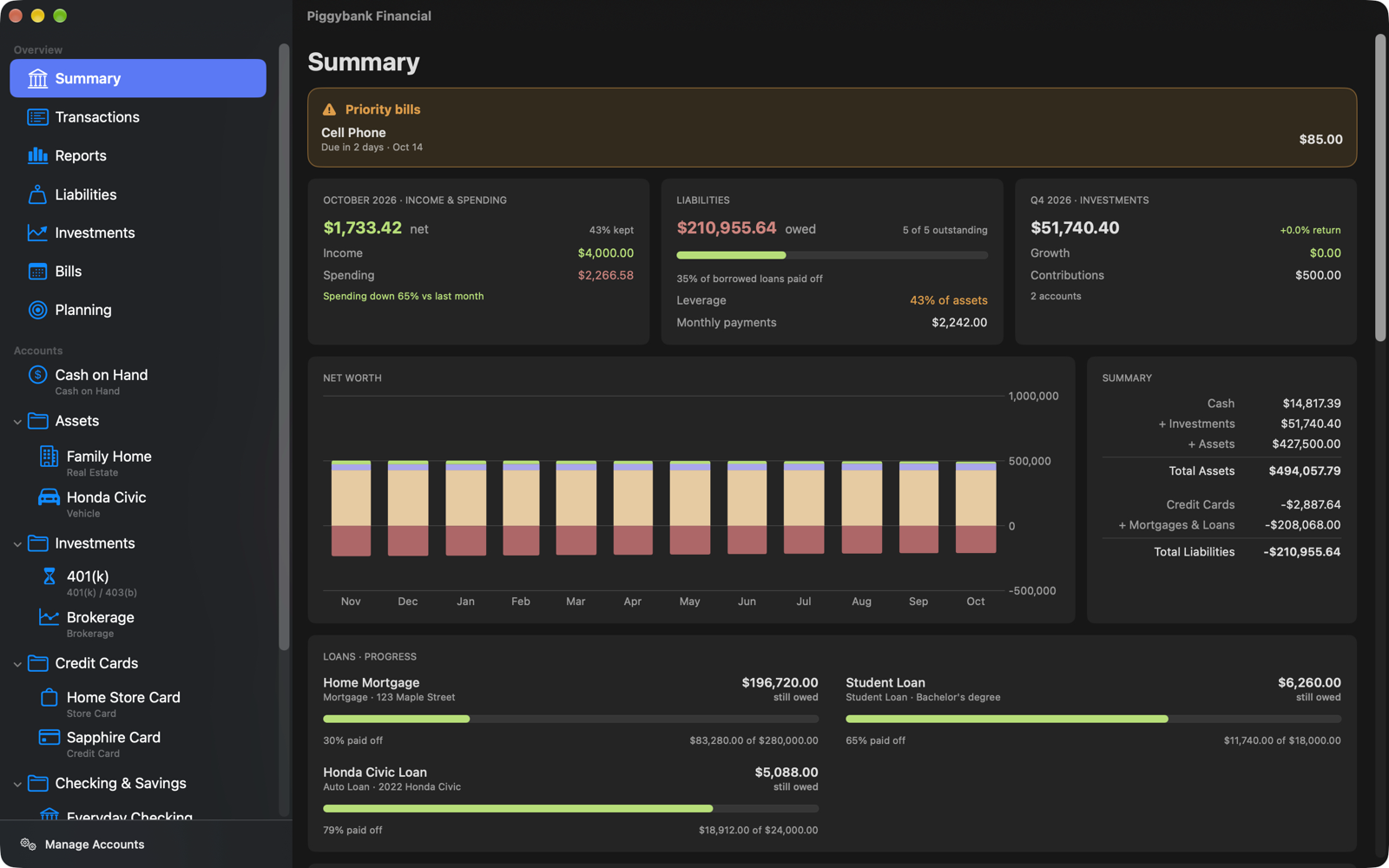This screenshot has width=1389, height=868.
Task: Click the Sapphire Card credit card icon
Action: tap(49, 737)
